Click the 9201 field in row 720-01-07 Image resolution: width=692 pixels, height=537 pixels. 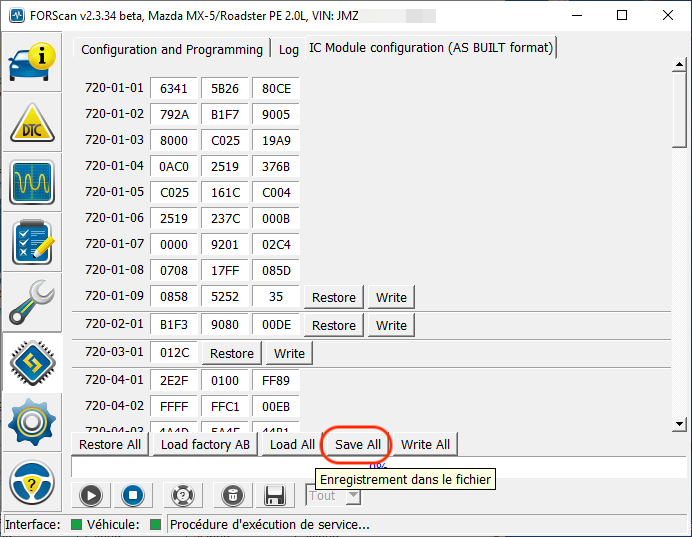(x=225, y=245)
